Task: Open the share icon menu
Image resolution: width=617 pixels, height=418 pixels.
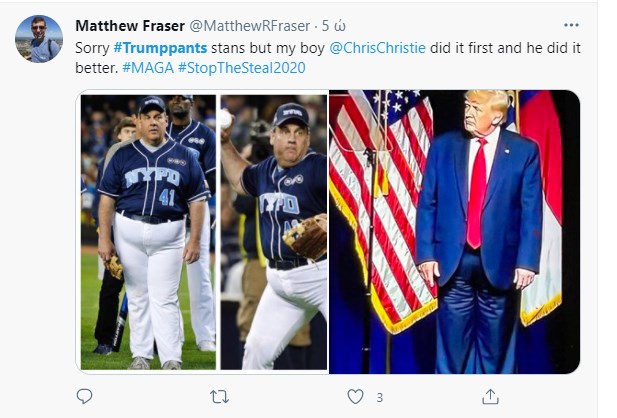Action: pos(490,397)
